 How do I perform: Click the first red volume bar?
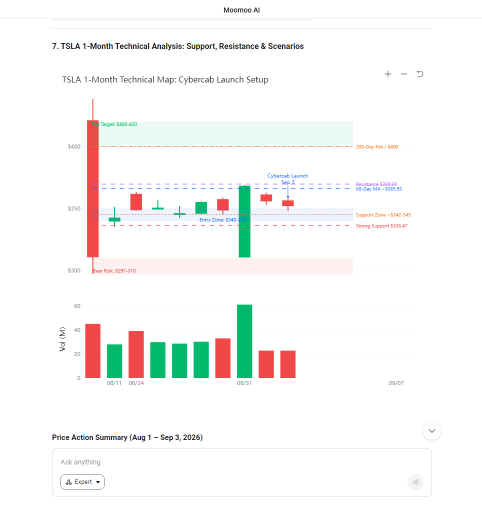(x=93, y=351)
